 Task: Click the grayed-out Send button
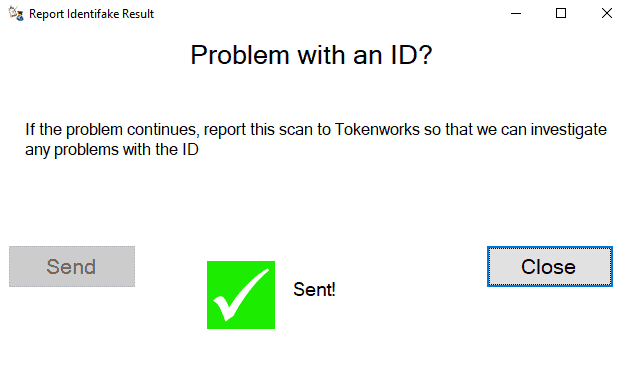[x=72, y=266]
